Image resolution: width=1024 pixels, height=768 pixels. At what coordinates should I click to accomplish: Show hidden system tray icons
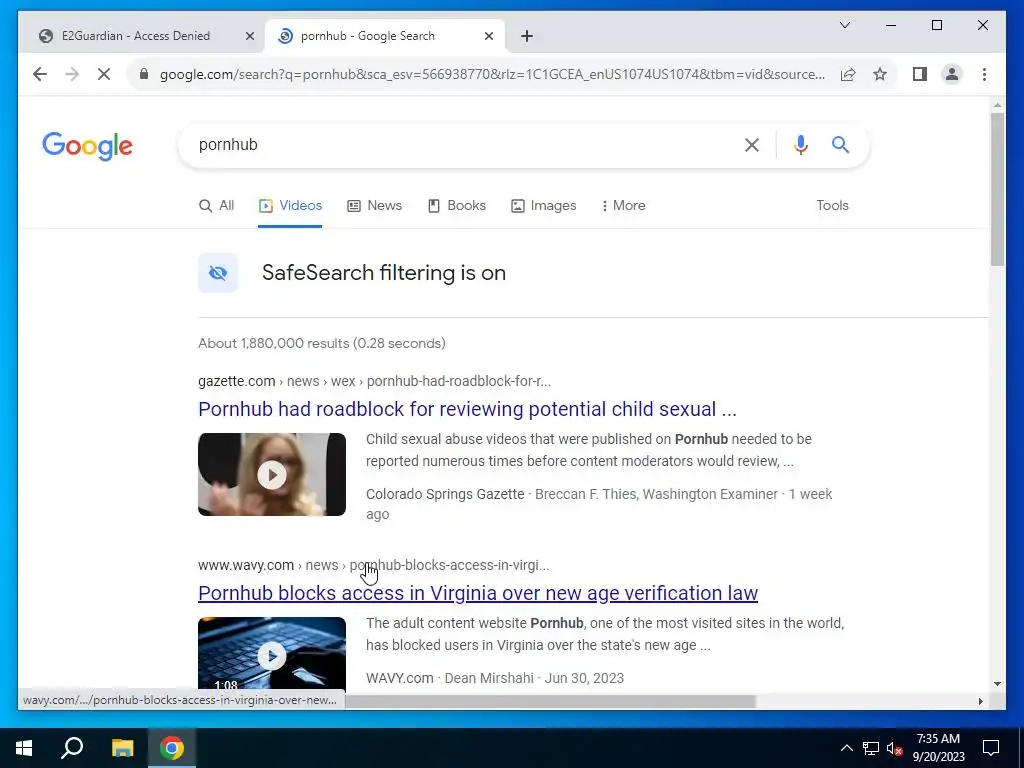846,748
